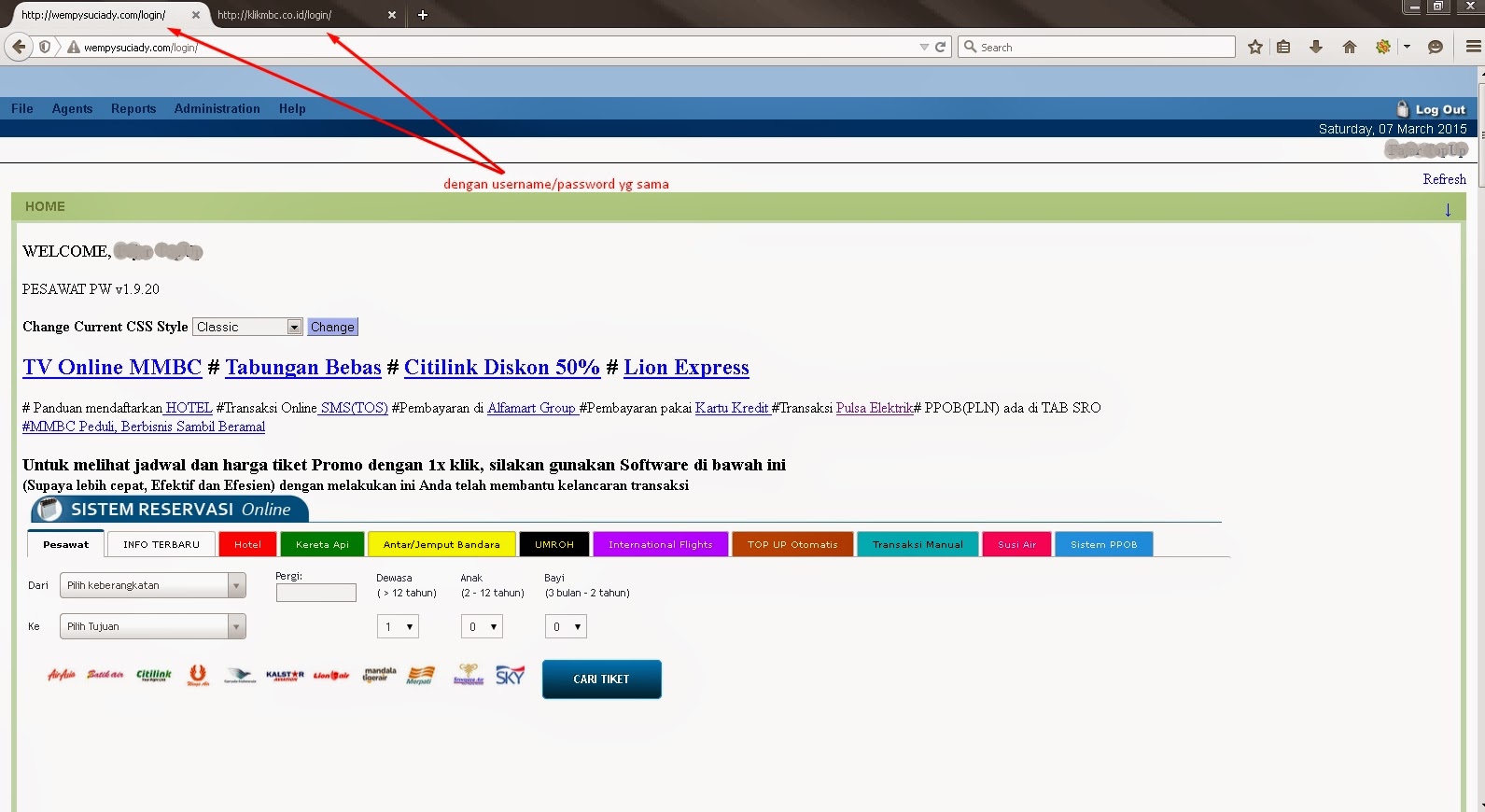Go to the browser home page icon
The width and height of the screenshot is (1485, 812).
click(1350, 47)
